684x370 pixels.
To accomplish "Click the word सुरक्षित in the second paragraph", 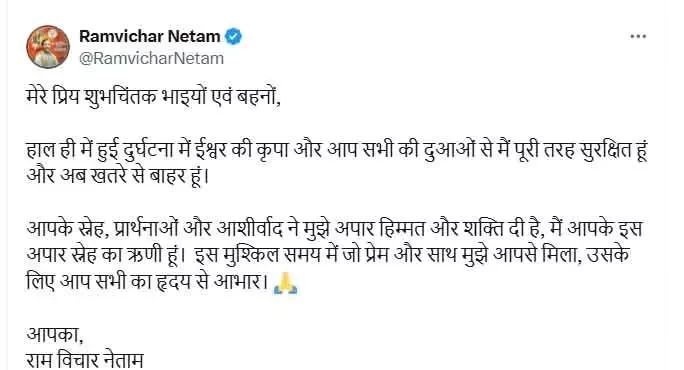I will click(x=605, y=151).
